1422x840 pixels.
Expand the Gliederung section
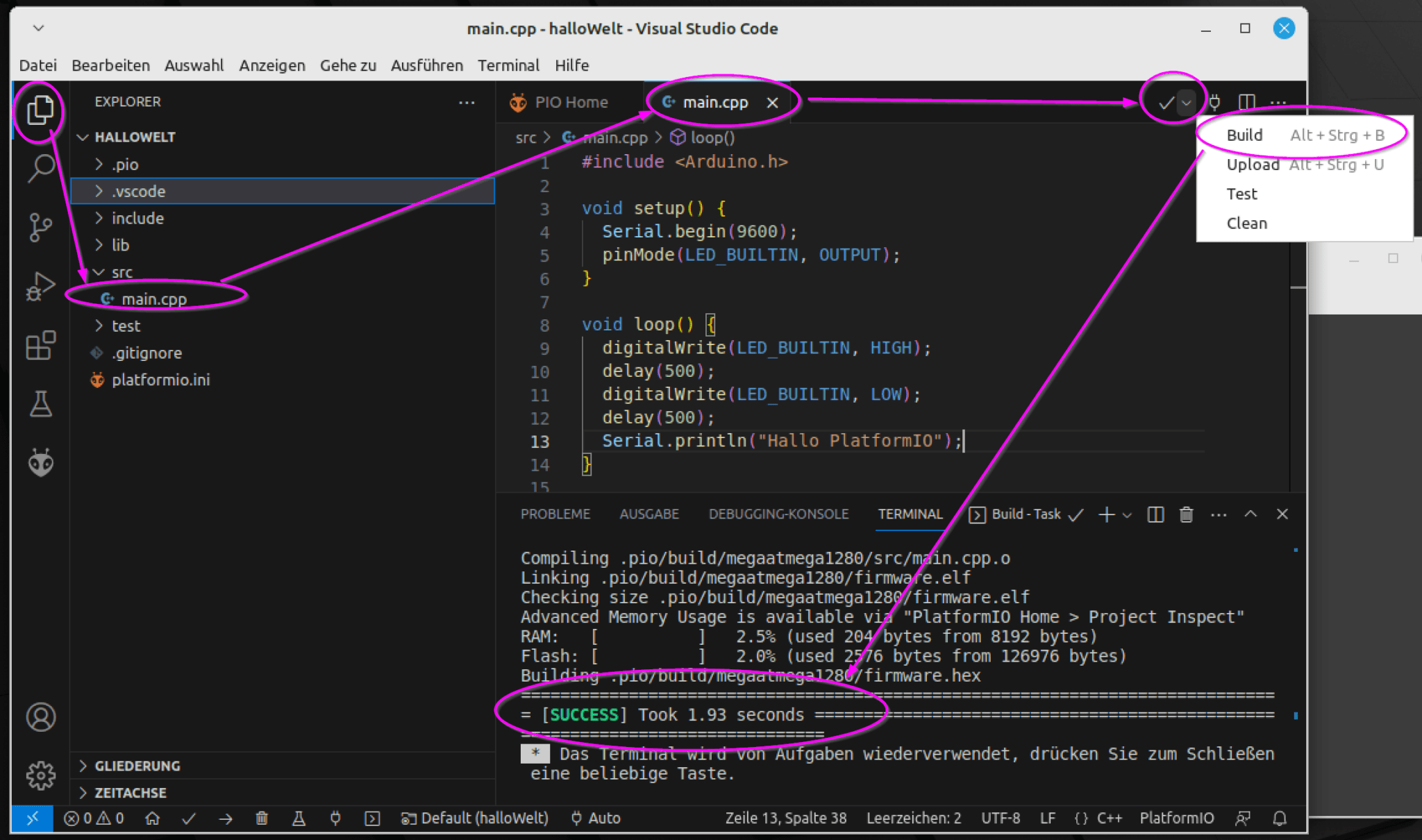[135, 766]
